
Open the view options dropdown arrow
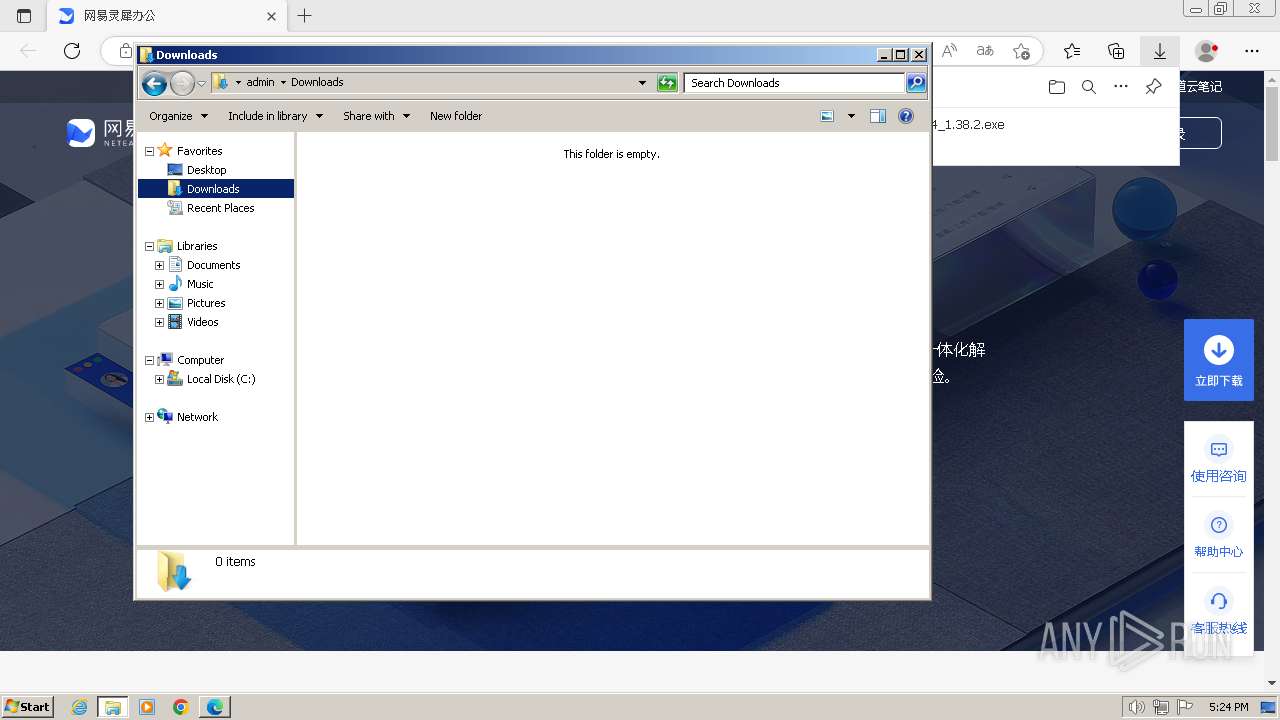pyautogui.click(x=851, y=116)
